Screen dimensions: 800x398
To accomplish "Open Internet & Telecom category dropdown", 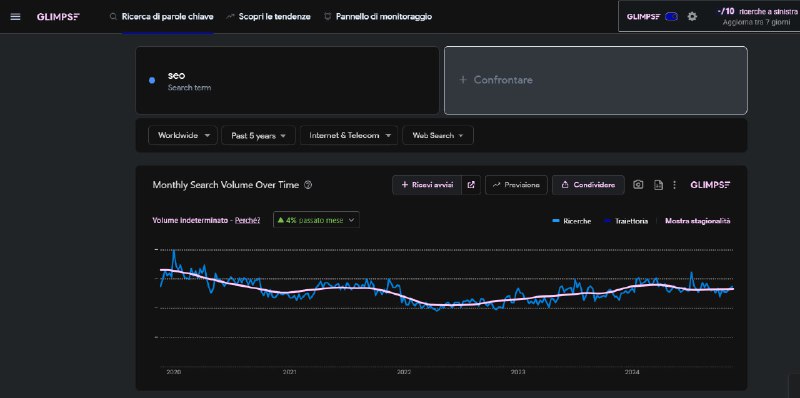I will (349, 136).
